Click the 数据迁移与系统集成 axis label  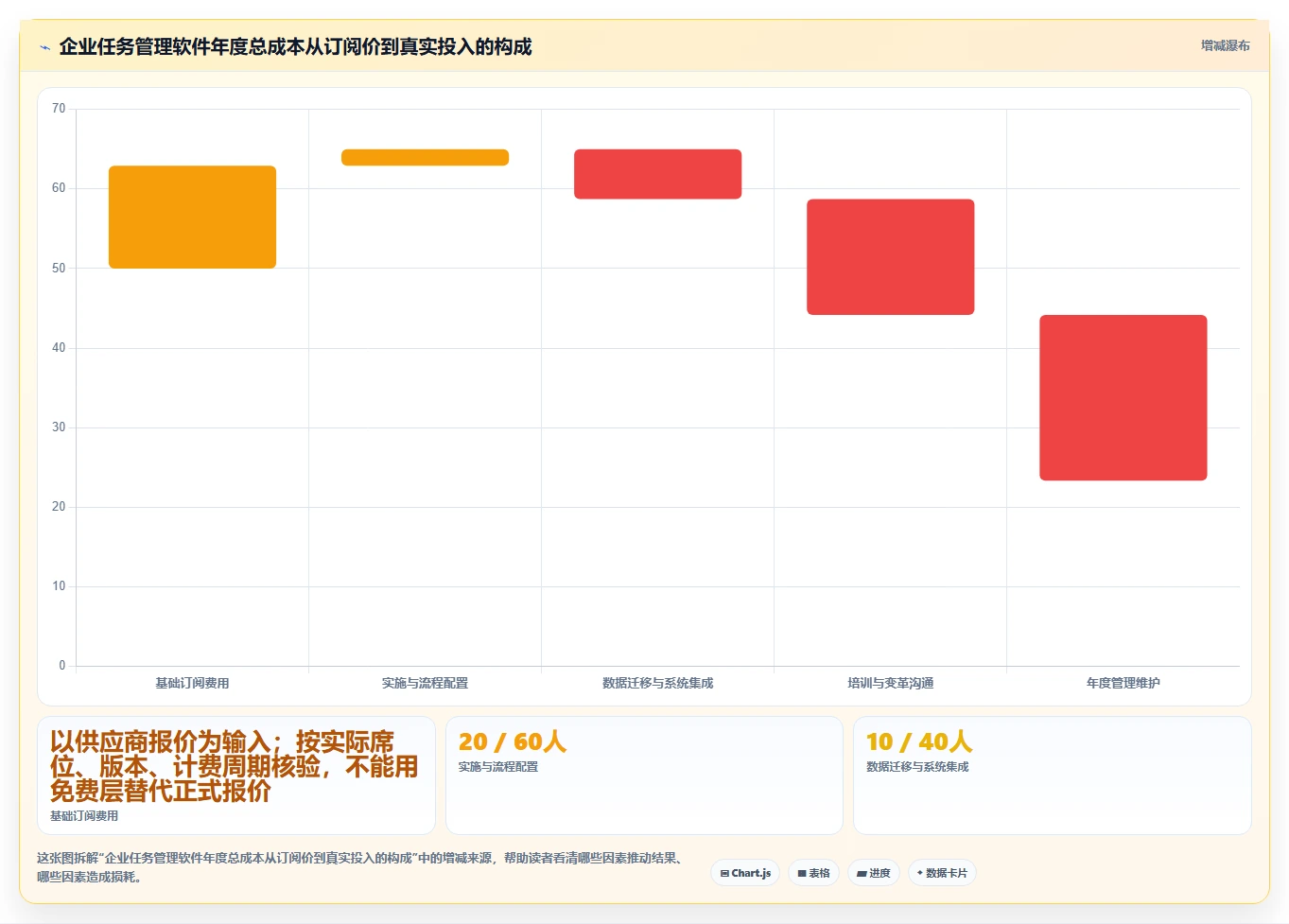tap(657, 683)
